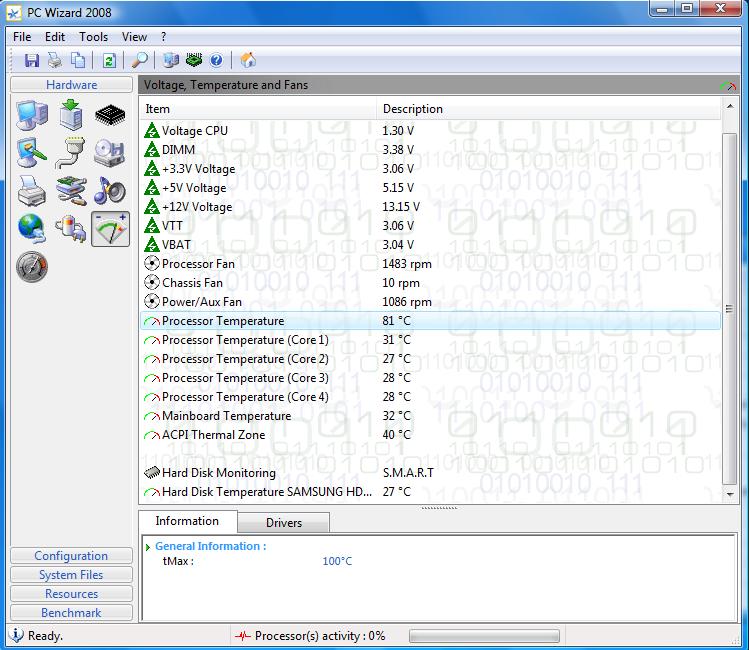749x650 pixels.
Task: Click the magnifying glass Search icon
Action: click(x=139, y=60)
